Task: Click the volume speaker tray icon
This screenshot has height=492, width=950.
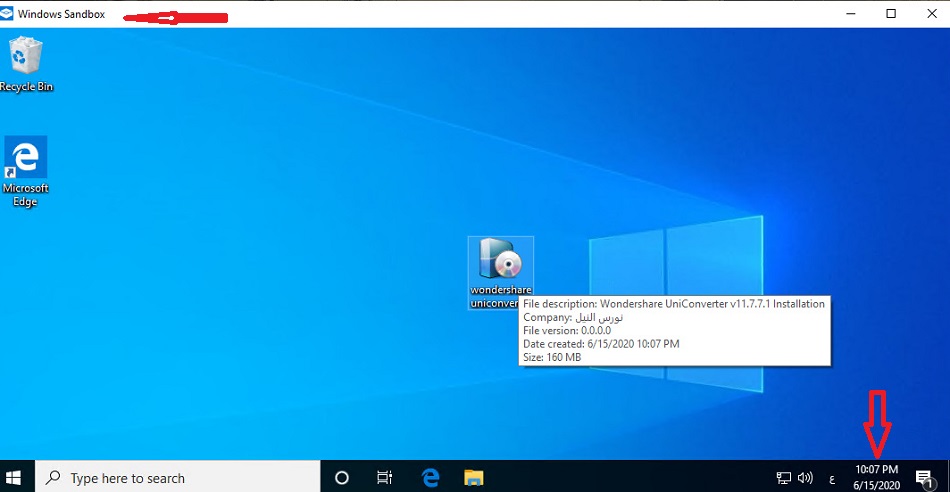Action: (x=806, y=478)
